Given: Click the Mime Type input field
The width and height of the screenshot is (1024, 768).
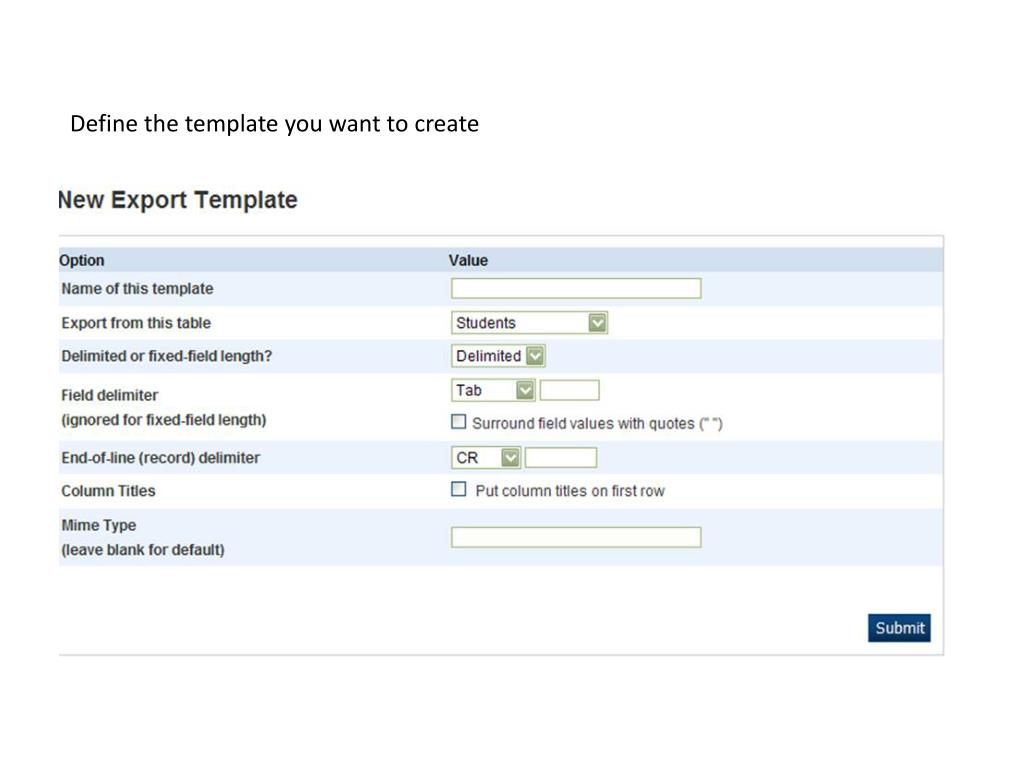Looking at the screenshot, I should pyautogui.click(x=575, y=537).
